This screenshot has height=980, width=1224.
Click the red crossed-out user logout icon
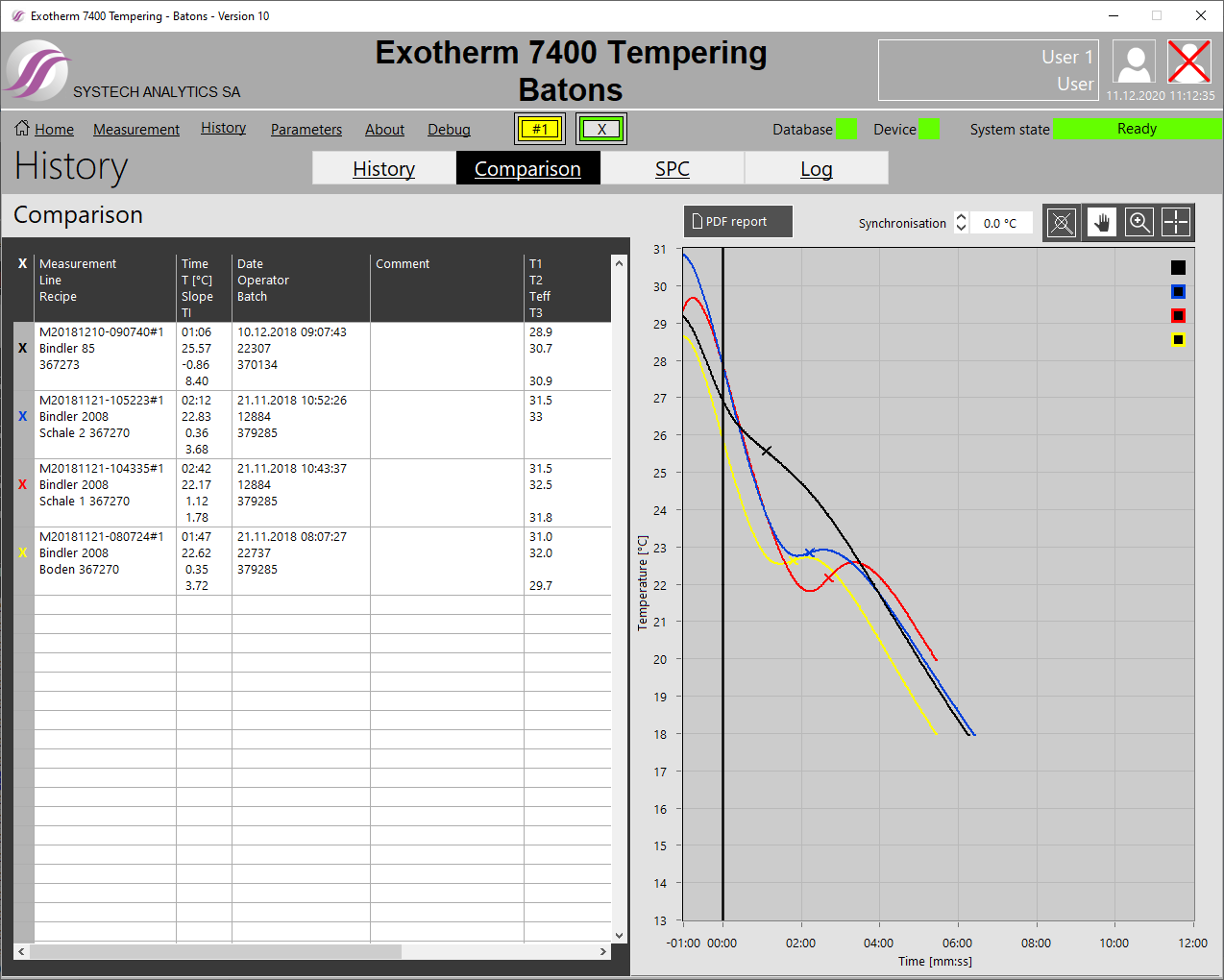(1189, 63)
